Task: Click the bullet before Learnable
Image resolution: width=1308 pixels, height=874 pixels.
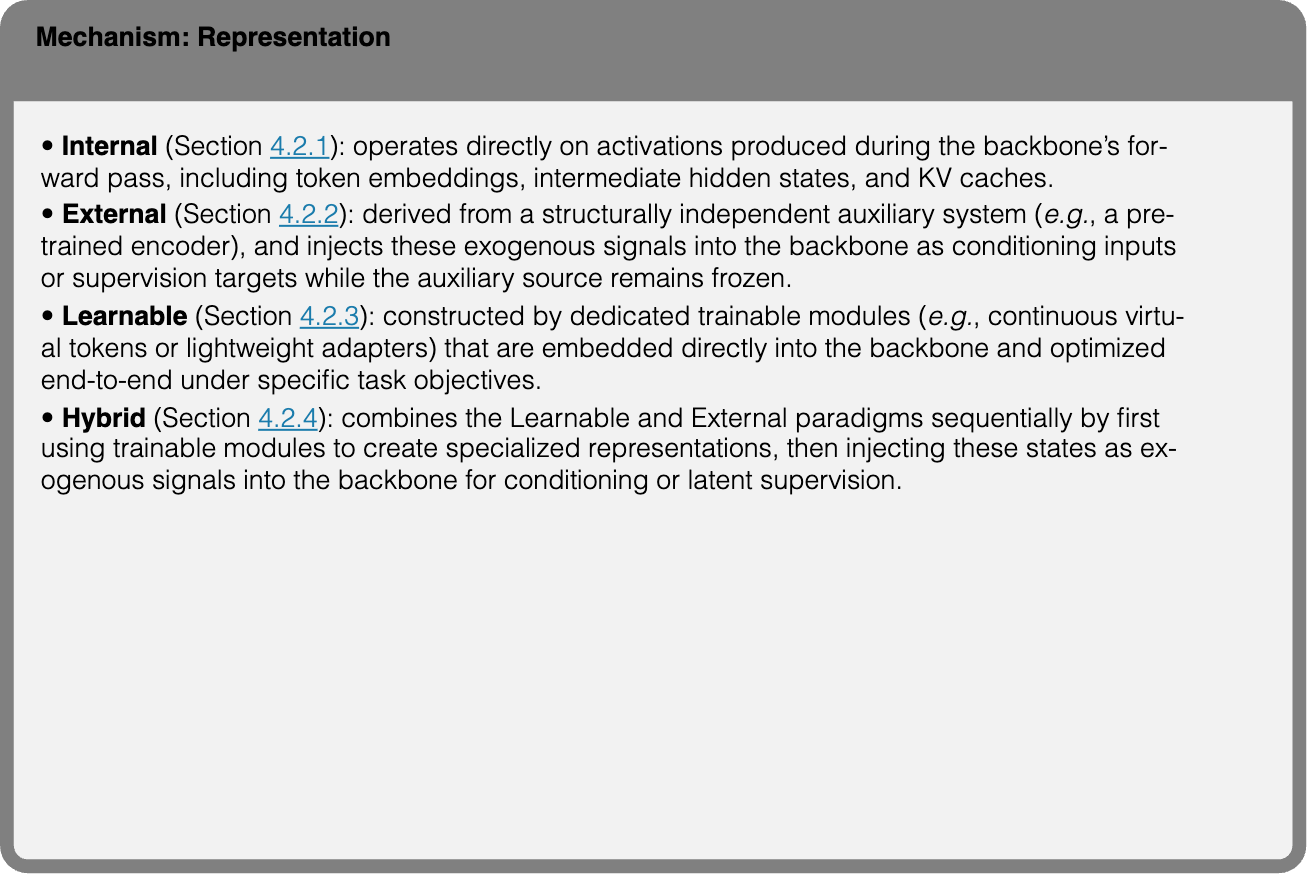Action: [x=48, y=318]
